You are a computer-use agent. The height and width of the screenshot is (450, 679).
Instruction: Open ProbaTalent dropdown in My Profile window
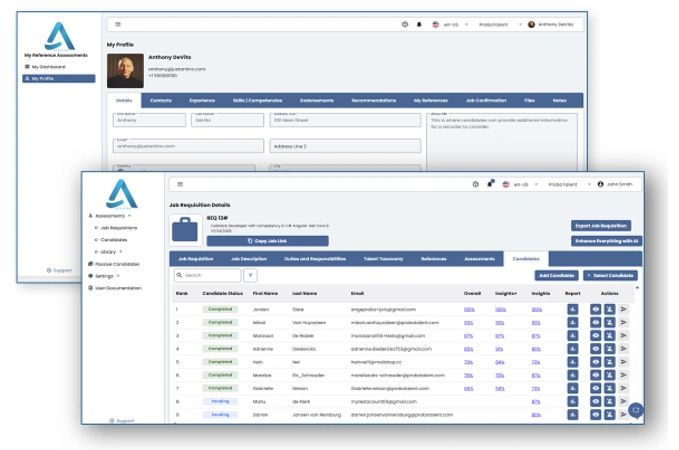pyautogui.click(x=499, y=24)
